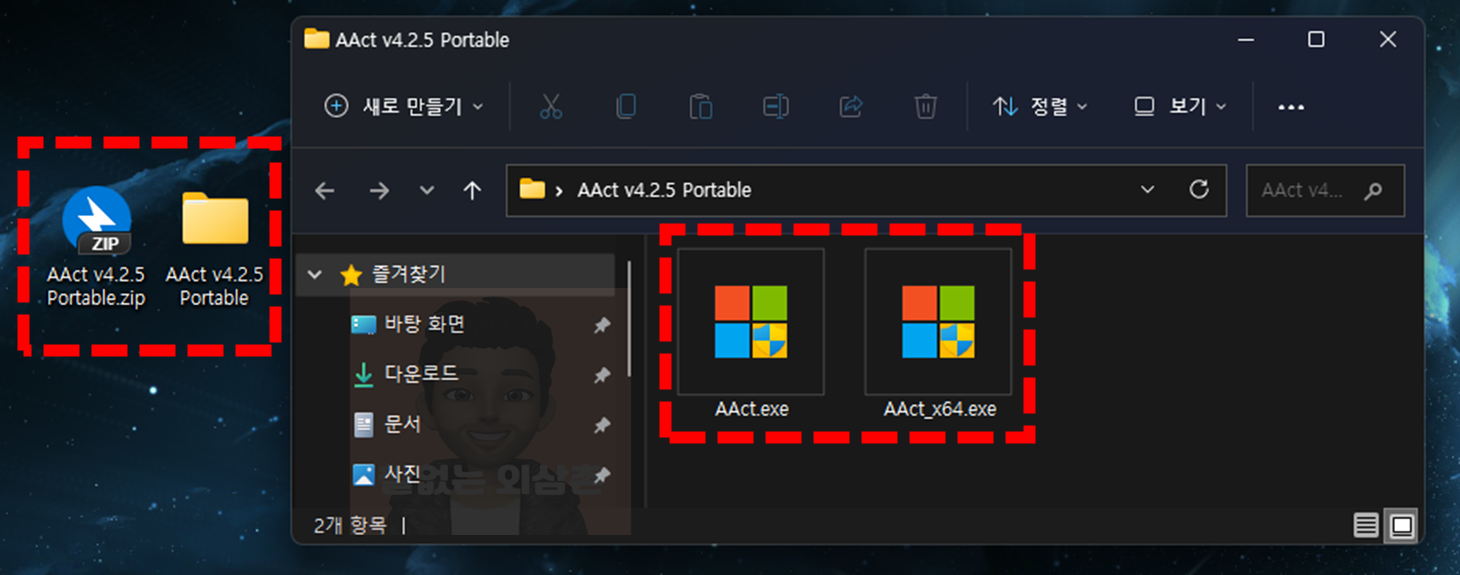
Task: Unpin 바탕 화면 from quick access
Action: click(602, 326)
